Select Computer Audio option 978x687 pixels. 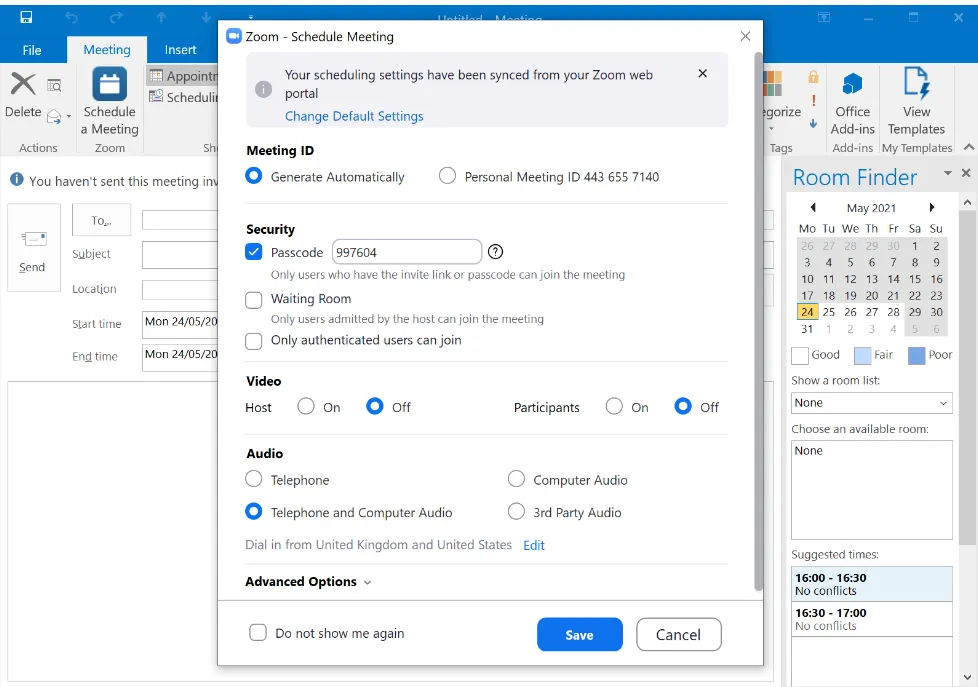point(516,479)
